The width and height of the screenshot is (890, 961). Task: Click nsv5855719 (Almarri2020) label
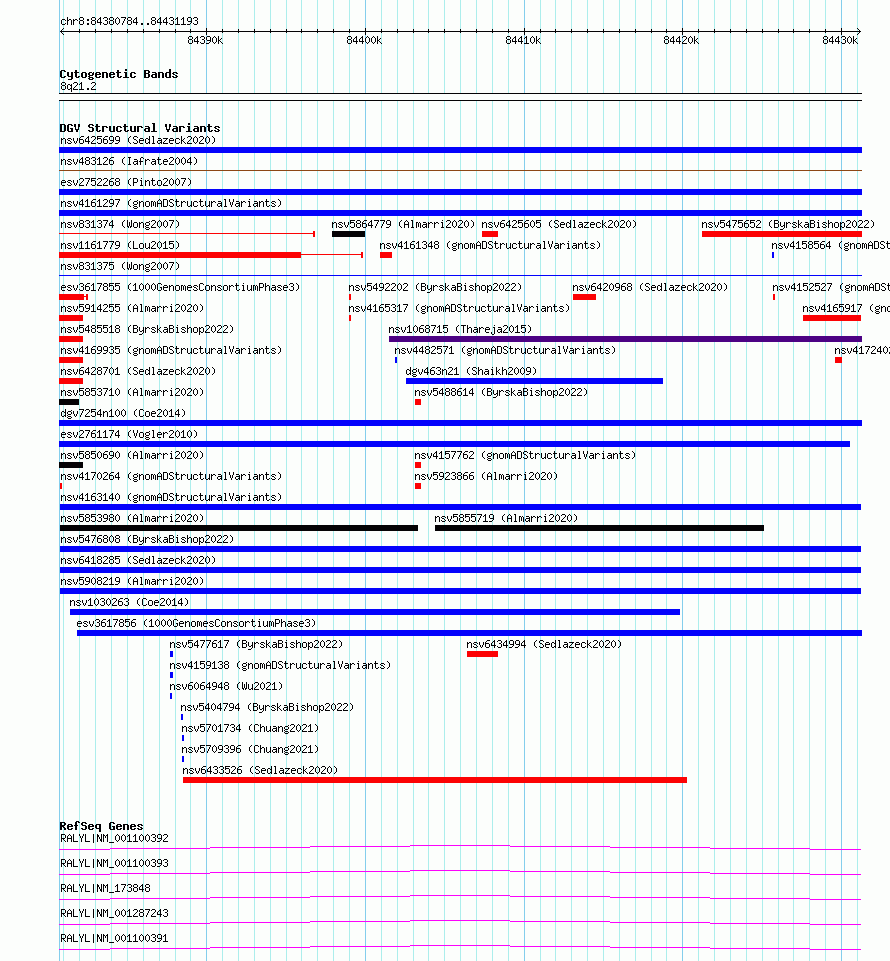point(506,518)
